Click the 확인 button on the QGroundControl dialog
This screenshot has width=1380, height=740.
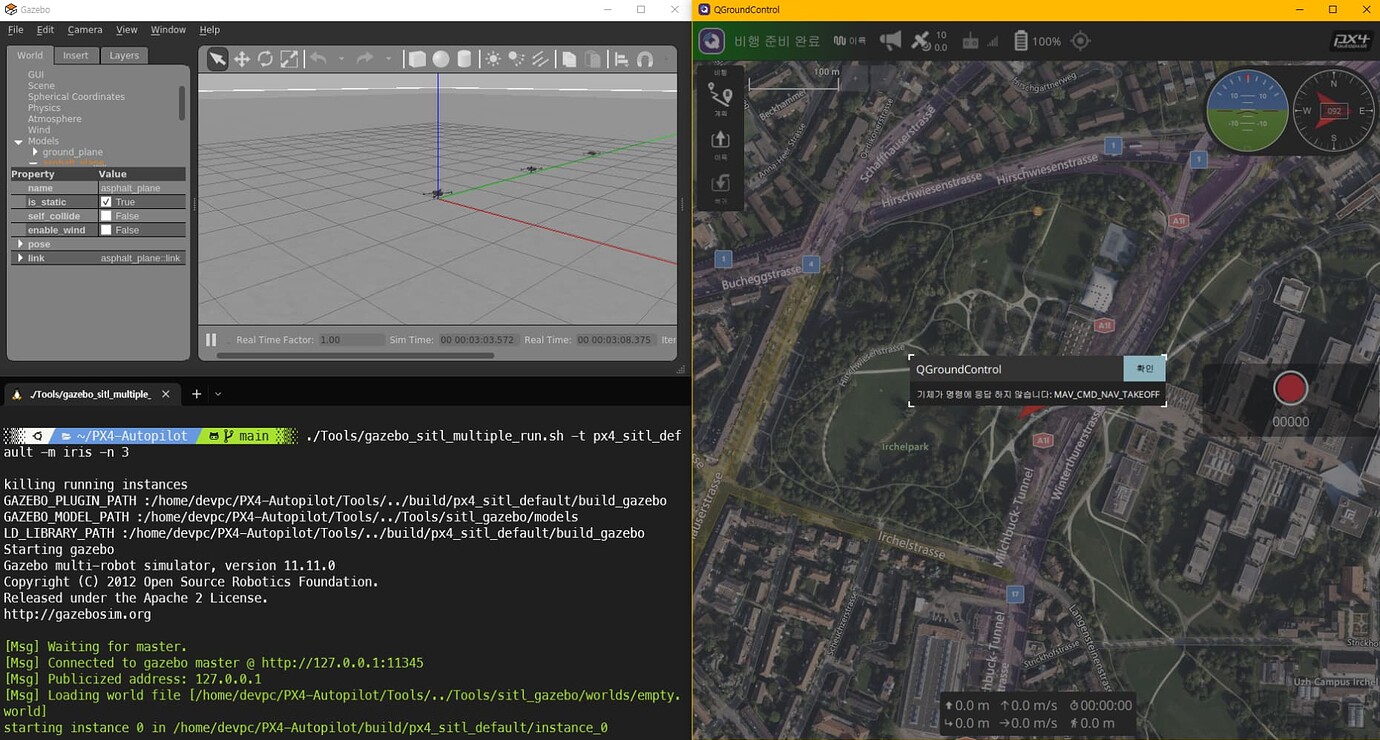pyautogui.click(x=1144, y=368)
